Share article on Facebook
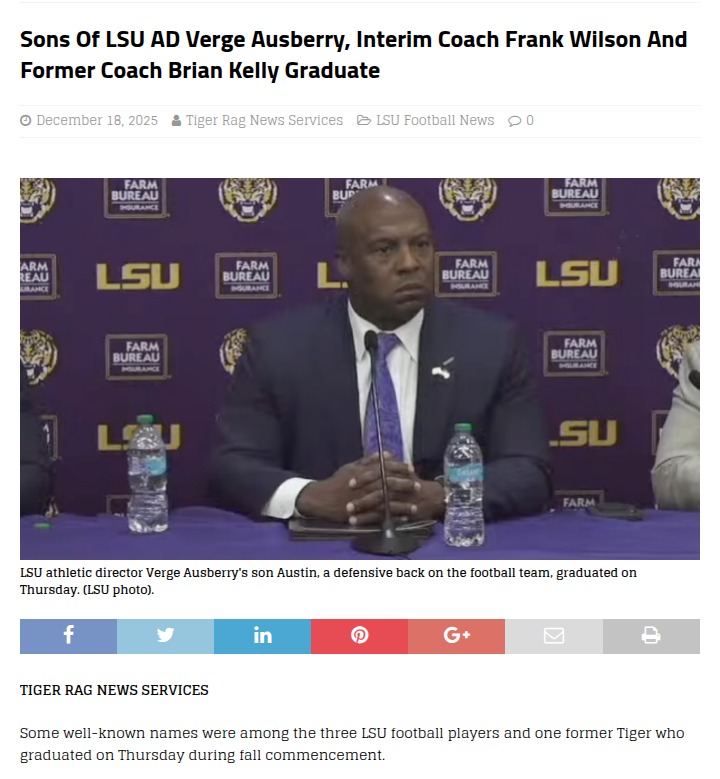The height and width of the screenshot is (779, 720). (x=68, y=636)
